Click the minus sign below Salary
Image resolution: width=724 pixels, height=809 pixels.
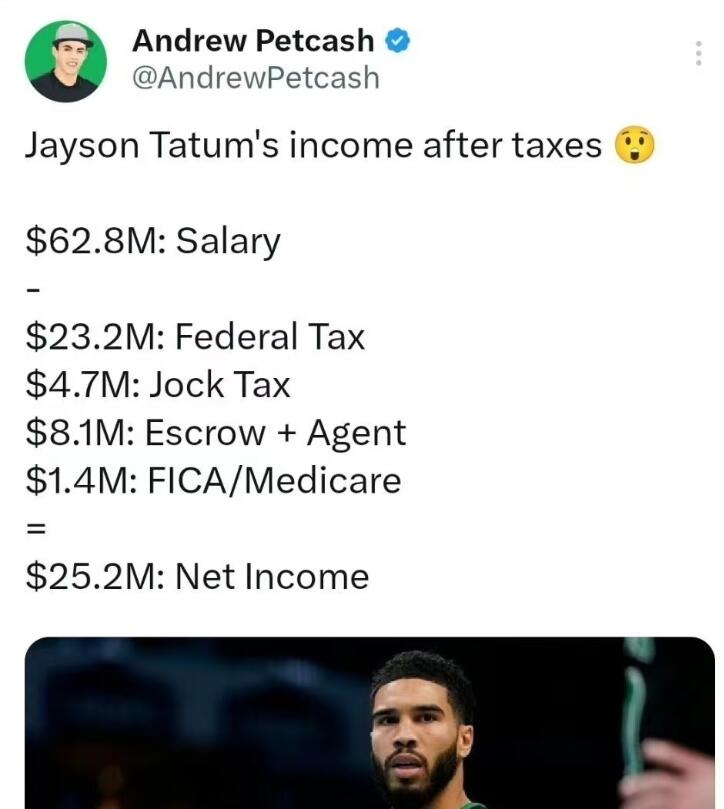[32, 291]
